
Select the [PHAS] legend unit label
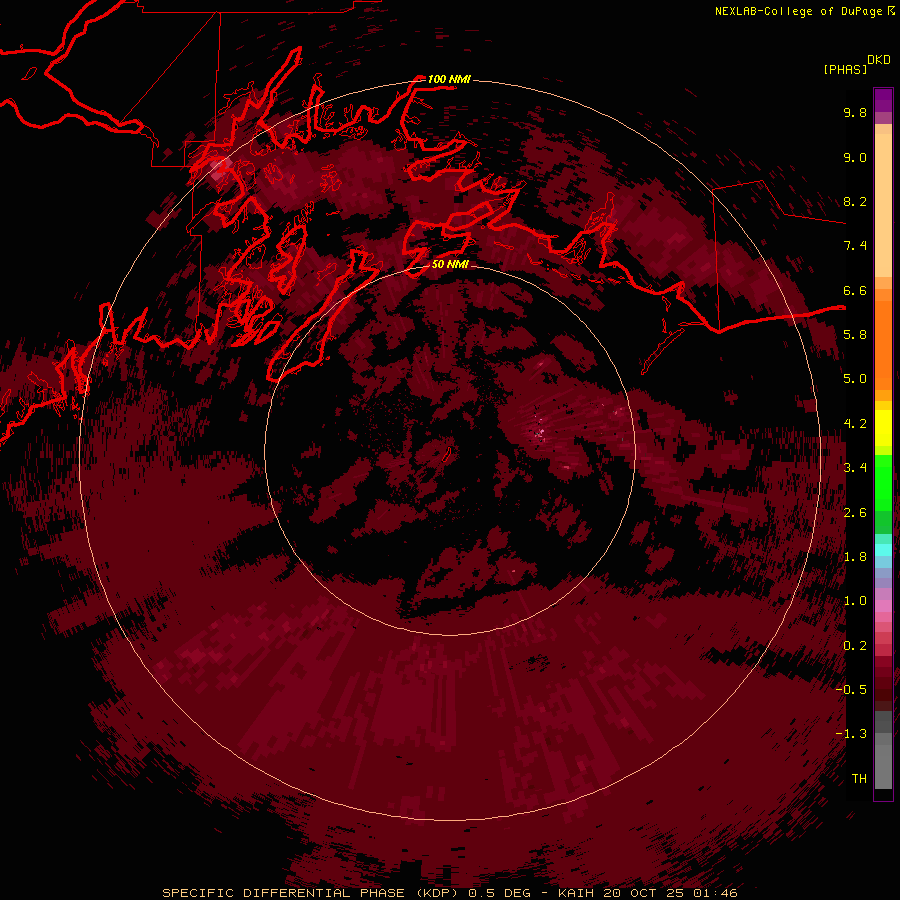coord(845,70)
